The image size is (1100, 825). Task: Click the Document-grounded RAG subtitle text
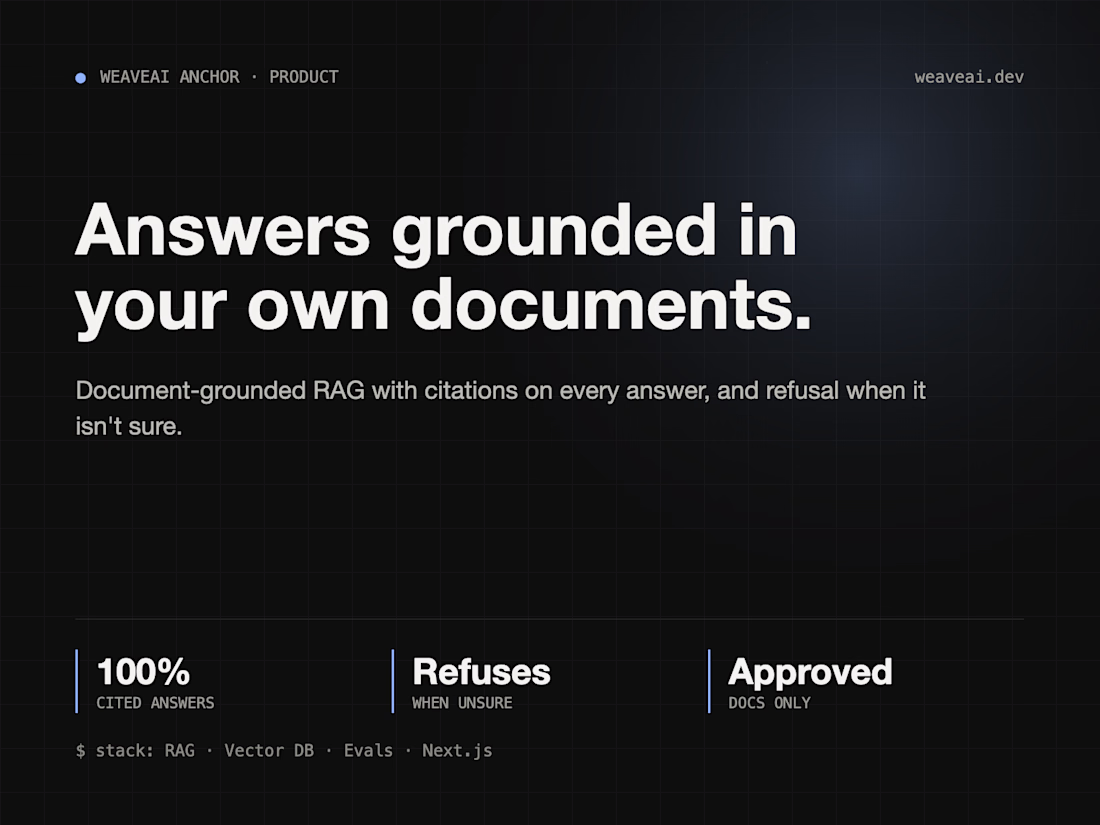click(x=501, y=408)
